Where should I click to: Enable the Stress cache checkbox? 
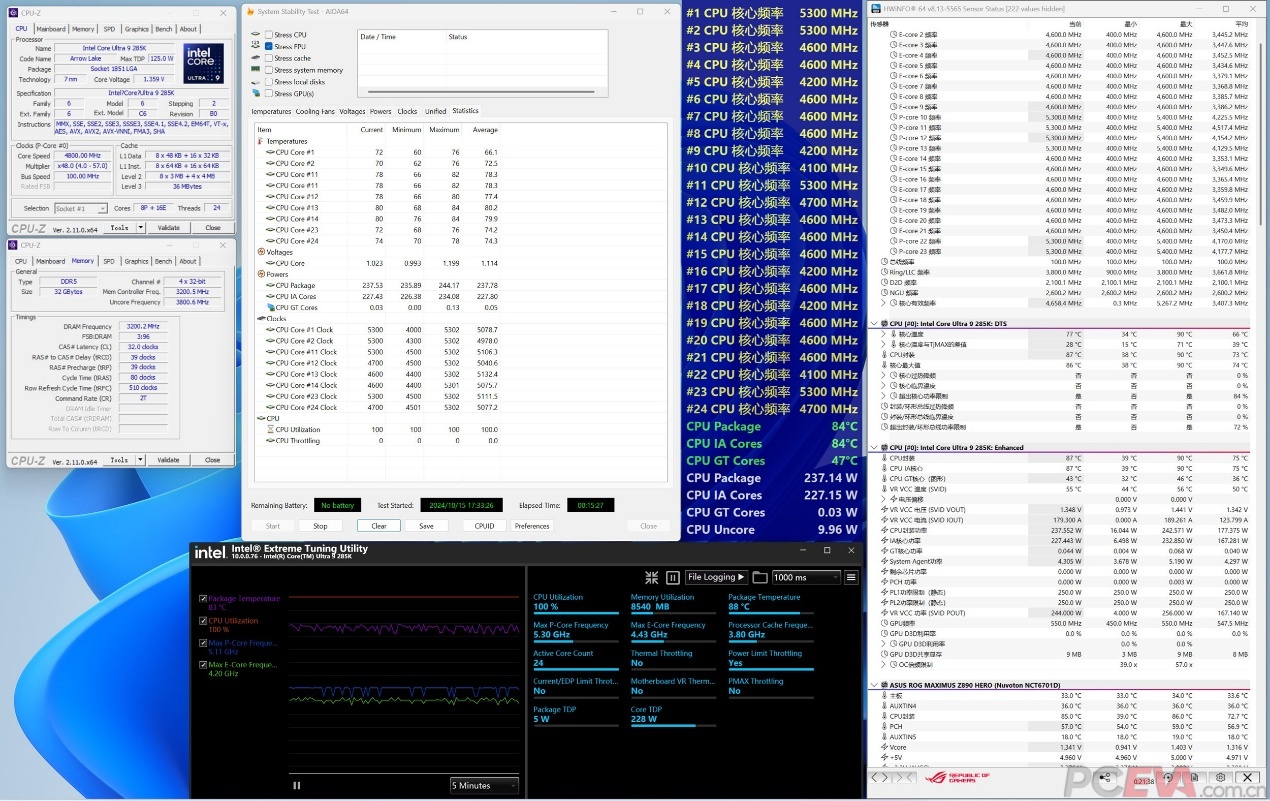coord(268,59)
